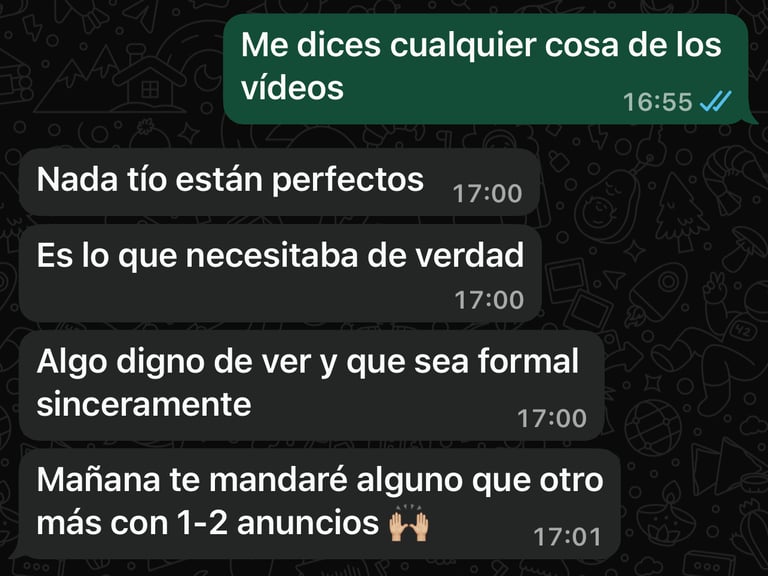Image resolution: width=768 pixels, height=576 pixels.
Task: Tap the 16:55 timestamp on sent message
Action: (657, 102)
